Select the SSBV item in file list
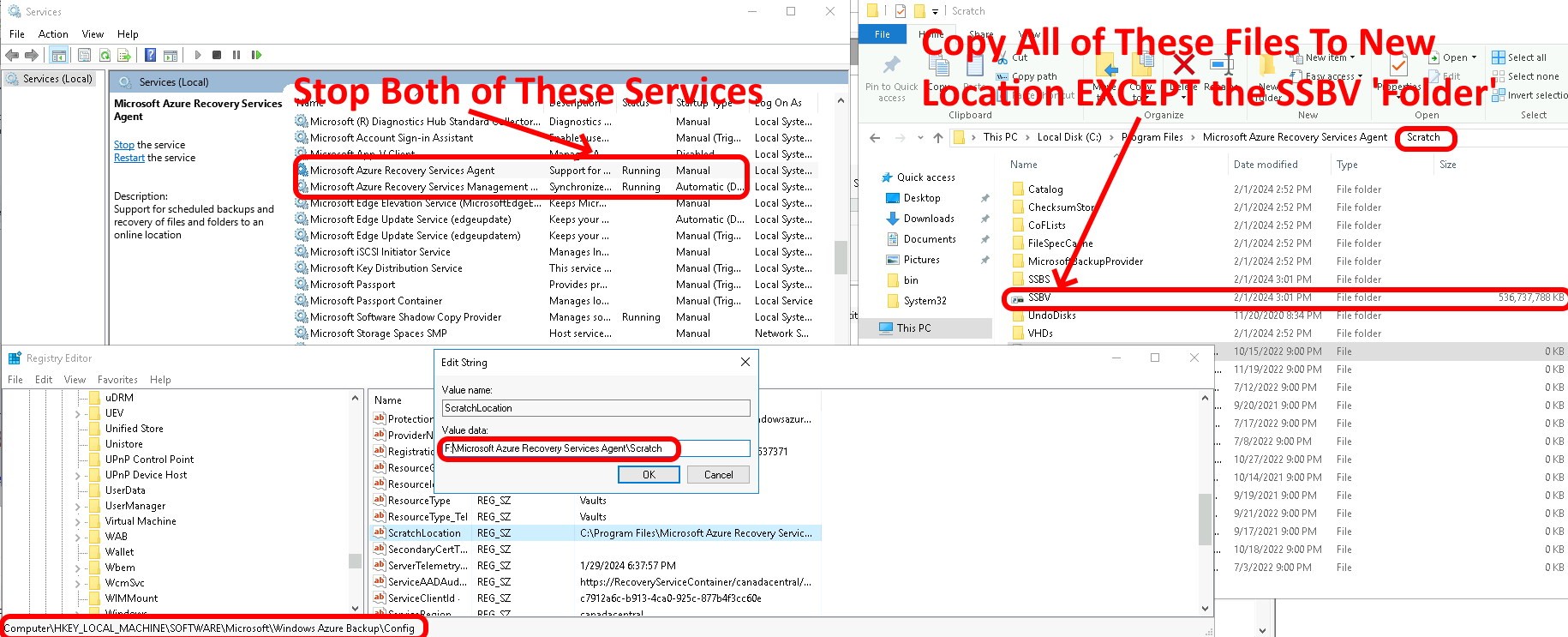Screen dimensions: 1568x637 [1039, 297]
